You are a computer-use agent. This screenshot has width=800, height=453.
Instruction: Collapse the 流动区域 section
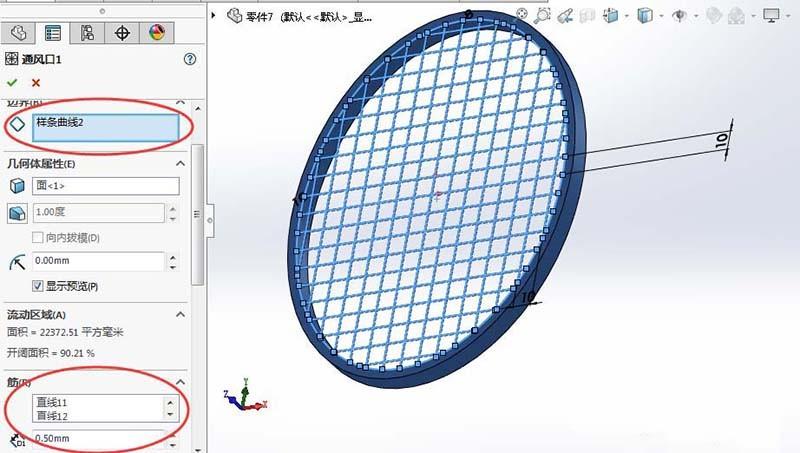pyautogui.click(x=181, y=314)
